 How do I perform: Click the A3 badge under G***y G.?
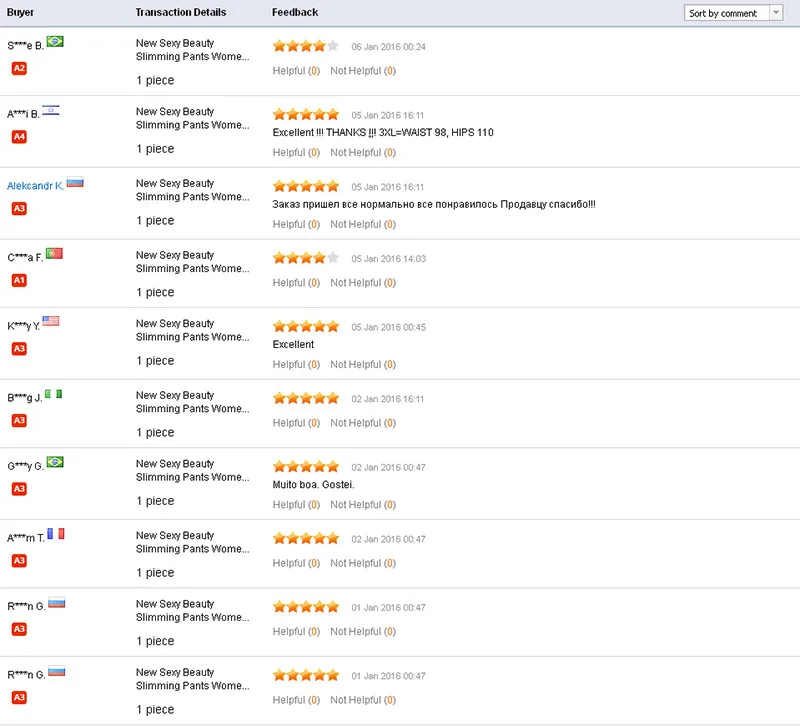click(19, 489)
